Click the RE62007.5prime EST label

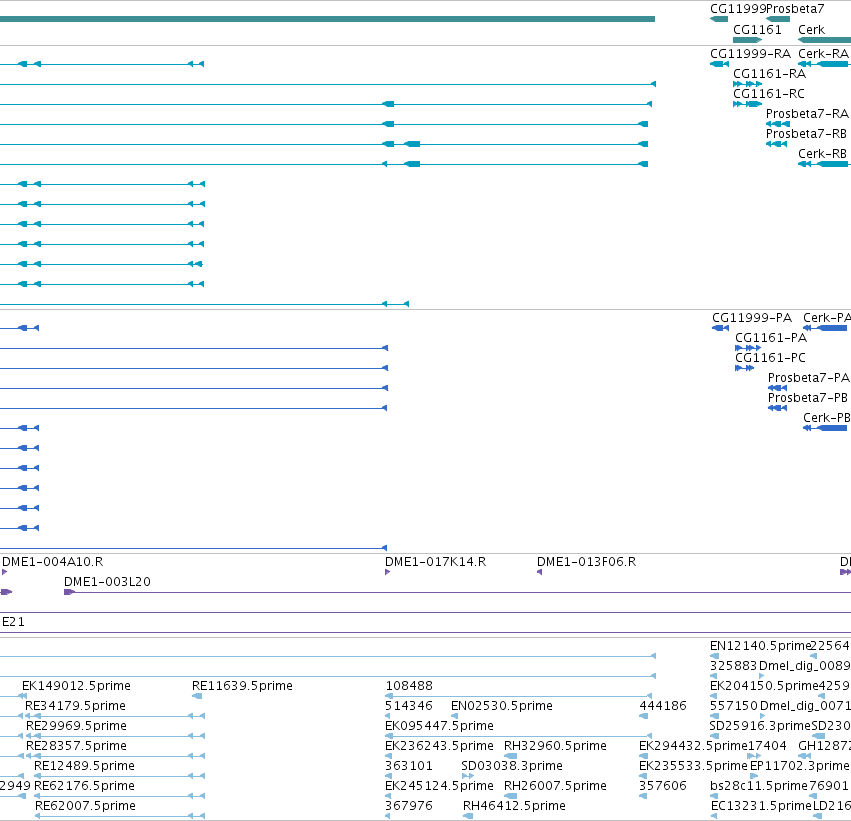click(x=86, y=806)
